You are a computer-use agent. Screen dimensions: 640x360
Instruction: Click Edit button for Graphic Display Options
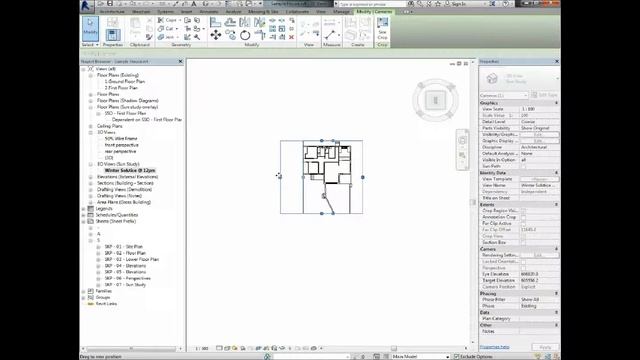(539, 141)
